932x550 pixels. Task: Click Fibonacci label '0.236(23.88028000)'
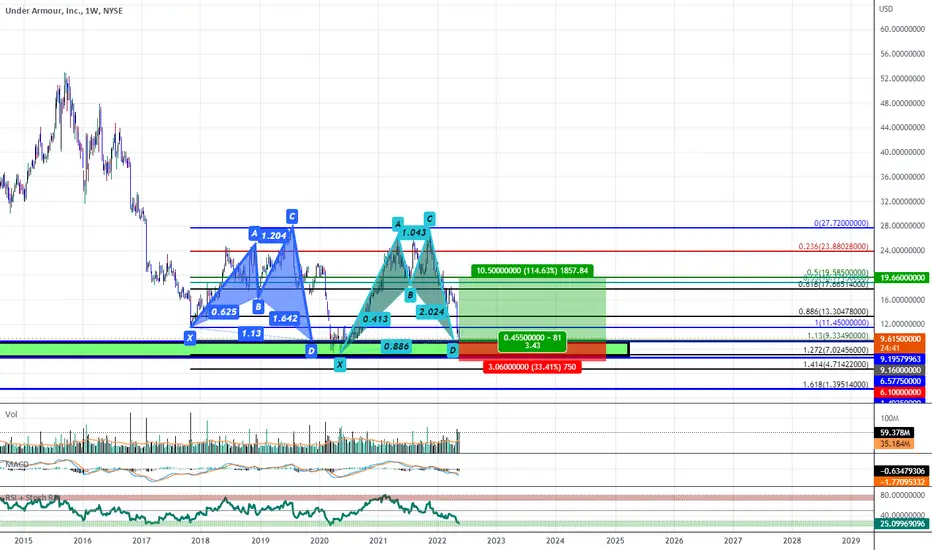tap(833, 246)
